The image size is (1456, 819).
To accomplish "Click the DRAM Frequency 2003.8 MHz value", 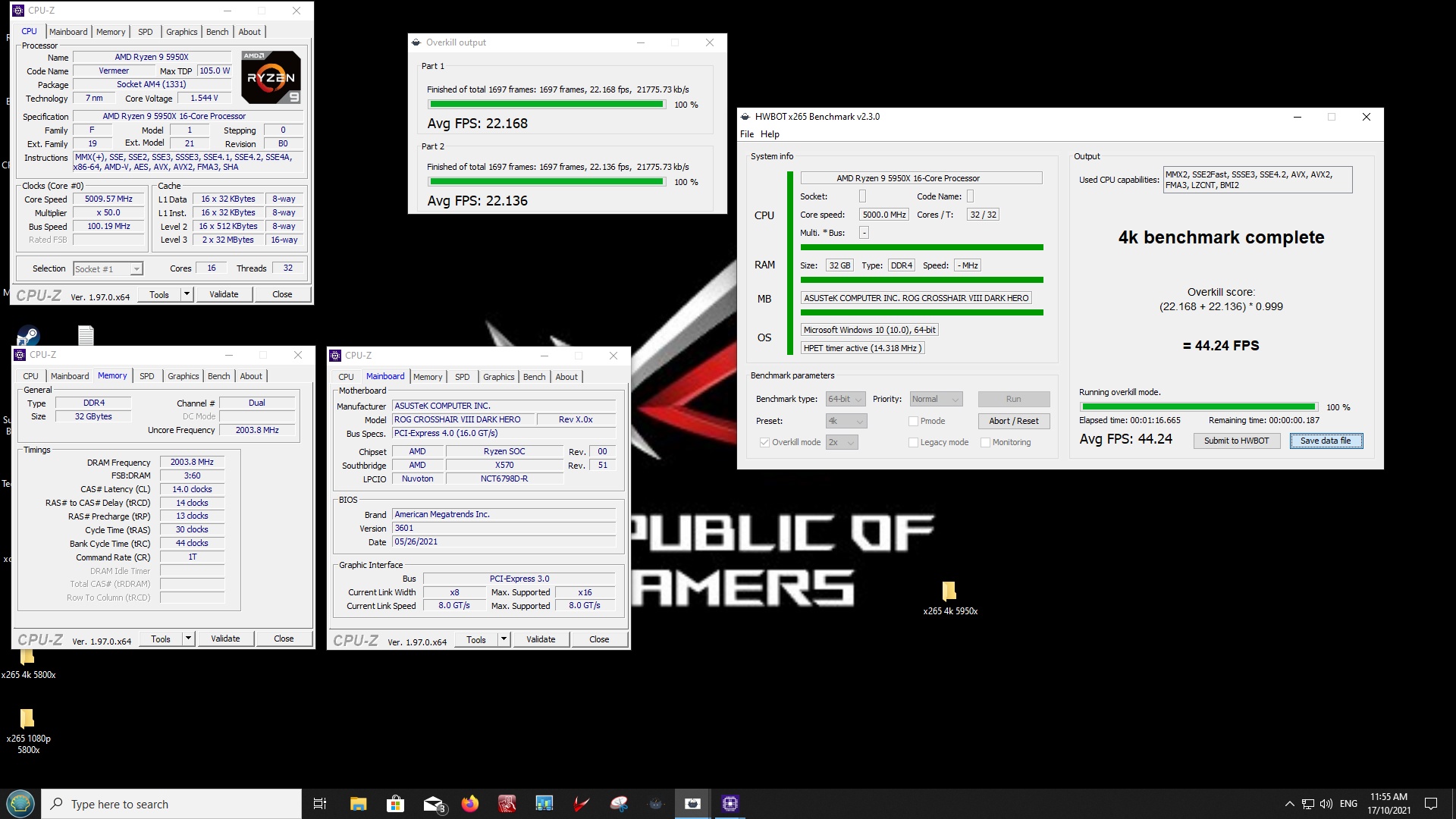I will pos(192,462).
